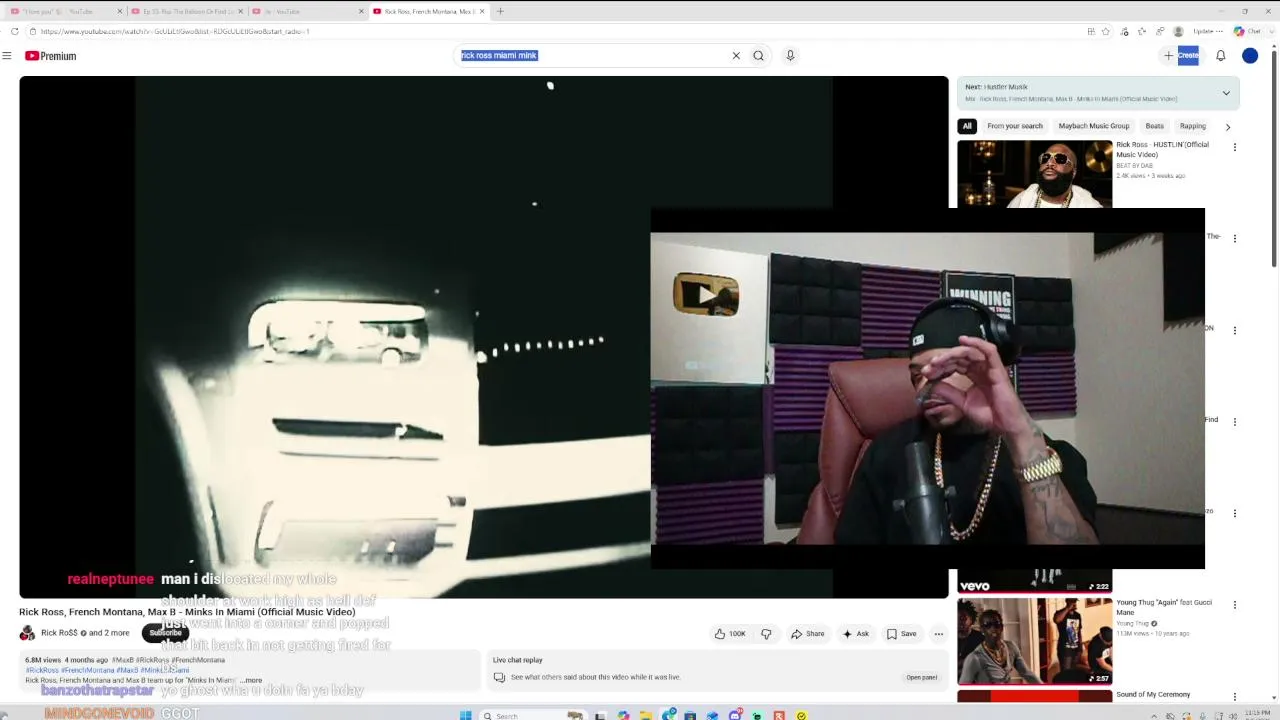Click the browser address bar URL
This screenshot has width=1280, height=720.
(x=175, y=31)
